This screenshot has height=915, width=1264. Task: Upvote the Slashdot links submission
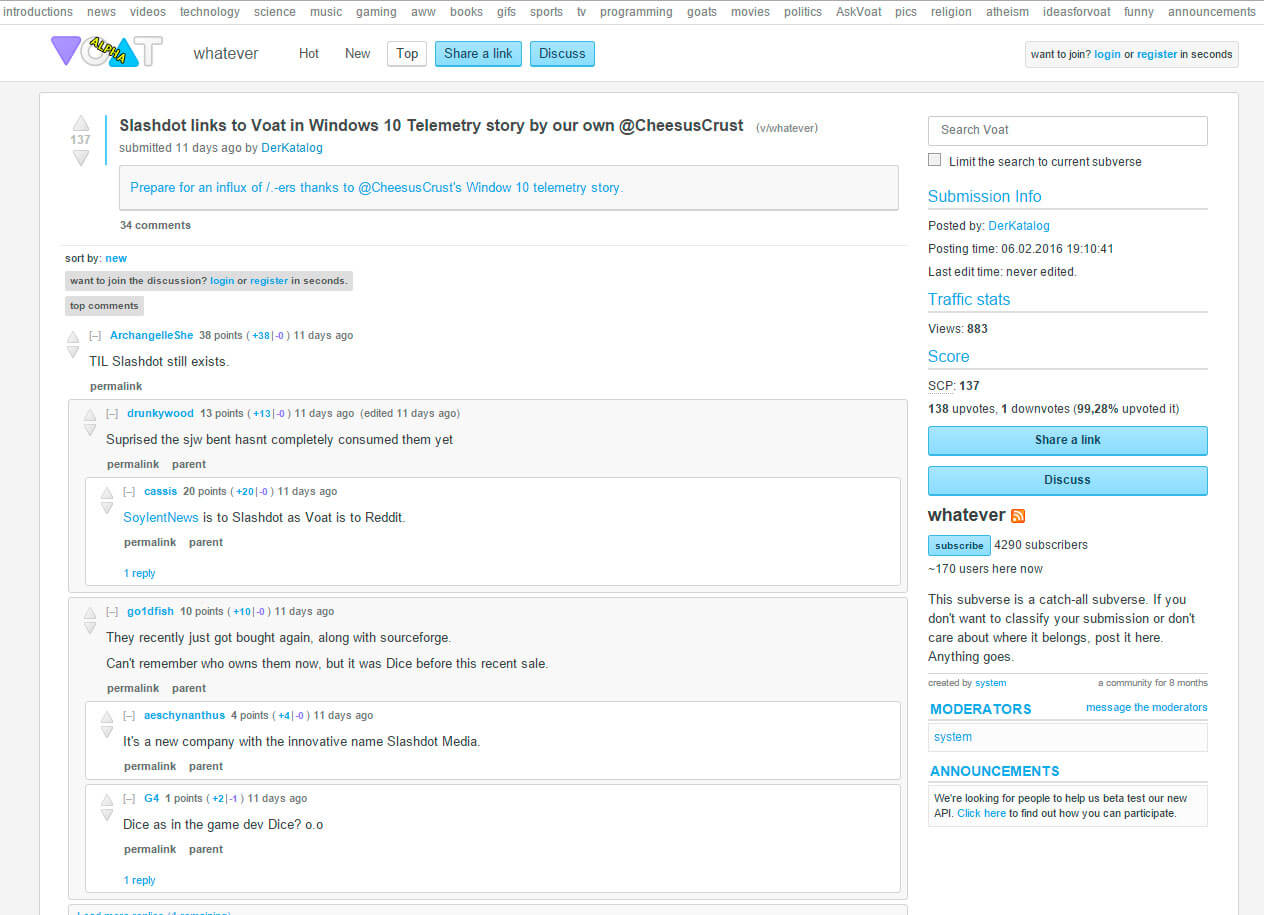pyautogui.click(x=81, y=124)
